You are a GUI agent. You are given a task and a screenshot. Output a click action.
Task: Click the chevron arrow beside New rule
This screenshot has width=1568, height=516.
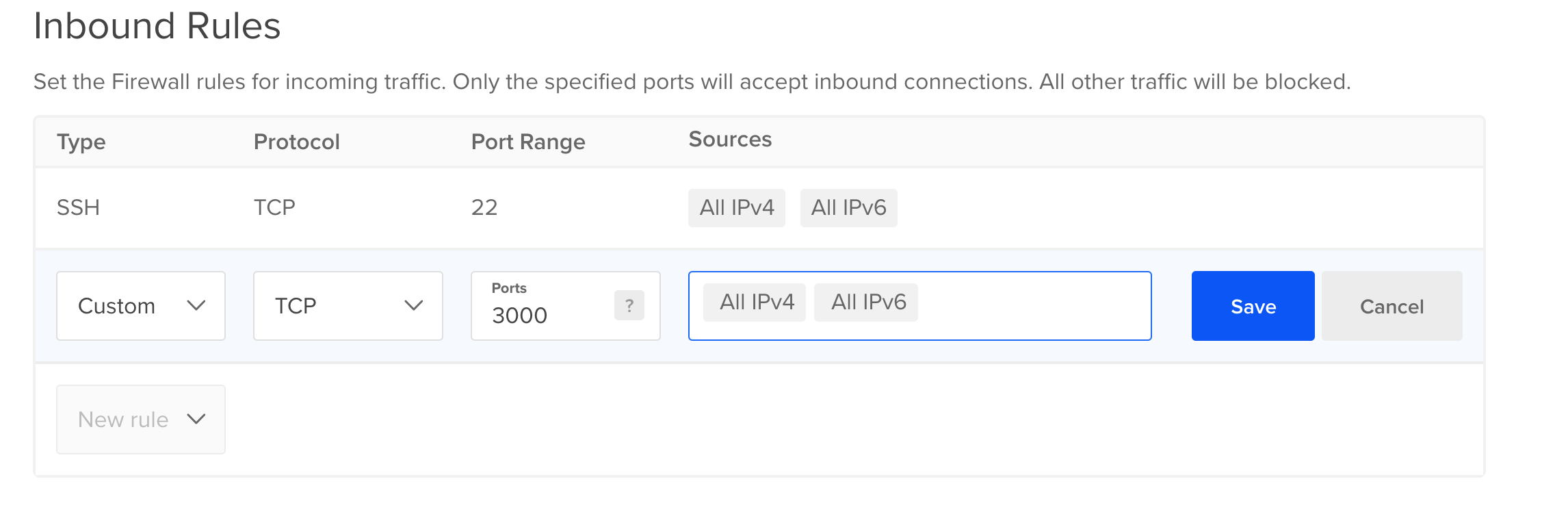196,420
